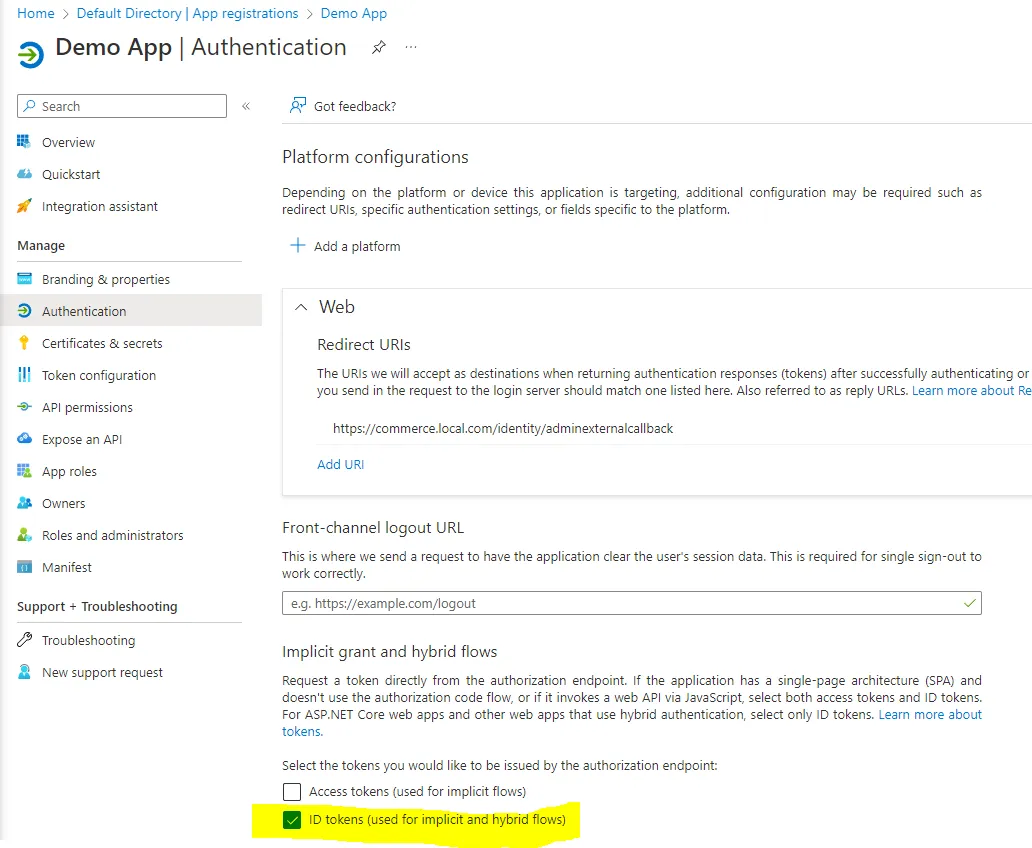Click the Troubleshooting wrench icon
The height and width of the screenshot is (848, 1032).
point(24,639)
